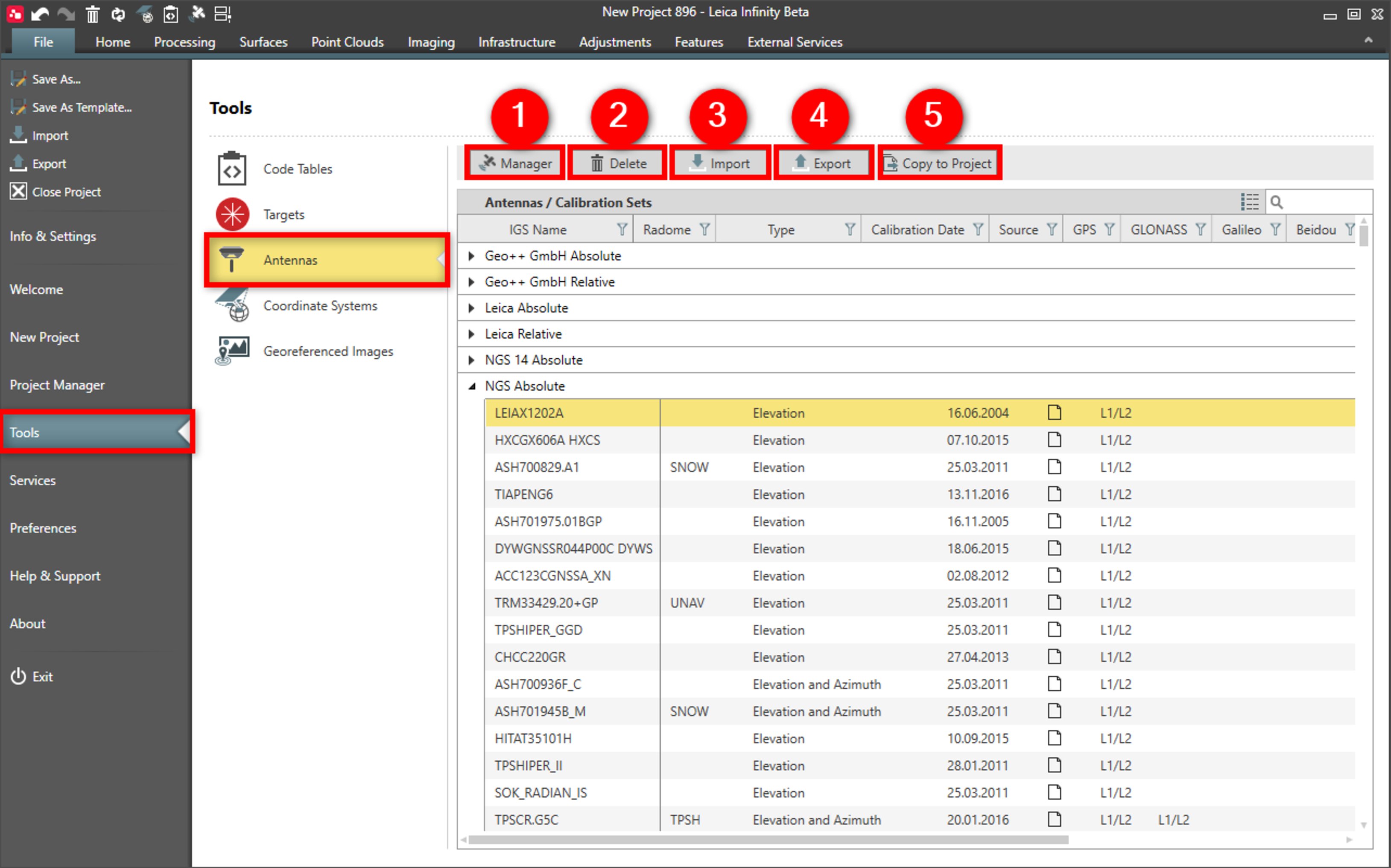
Task: Select the SOK_RADIAN_IS antenna row
Action: tap(920, 792)
